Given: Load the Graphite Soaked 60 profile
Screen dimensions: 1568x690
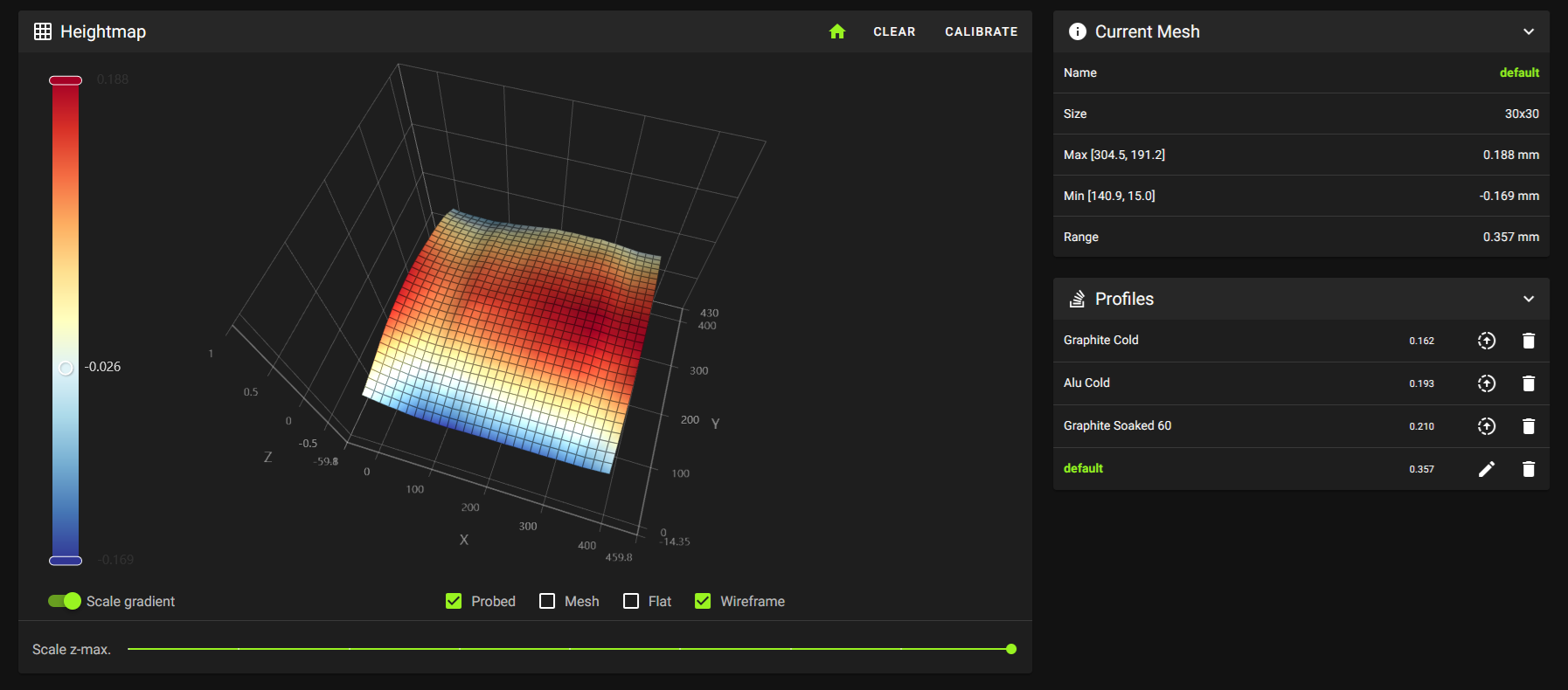Looking at the screenshot, I should click(1486, 426).
